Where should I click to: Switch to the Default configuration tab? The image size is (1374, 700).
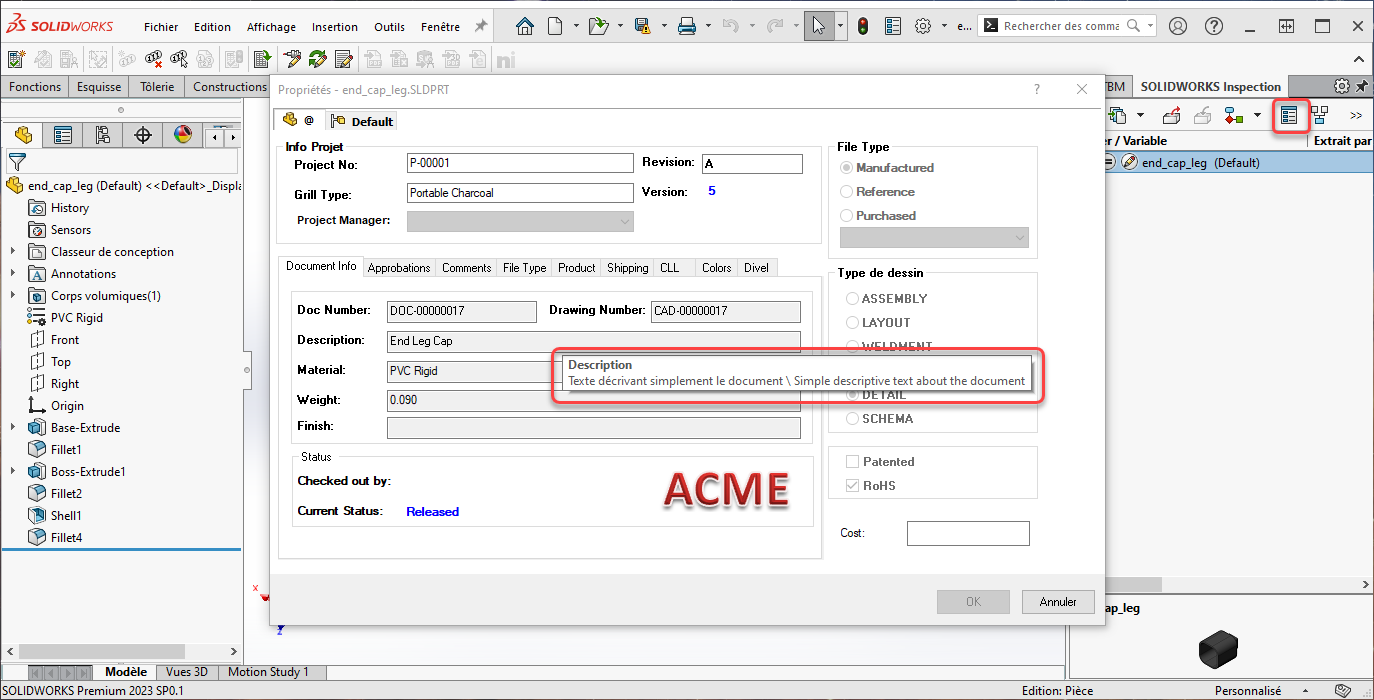coord(362,121)
